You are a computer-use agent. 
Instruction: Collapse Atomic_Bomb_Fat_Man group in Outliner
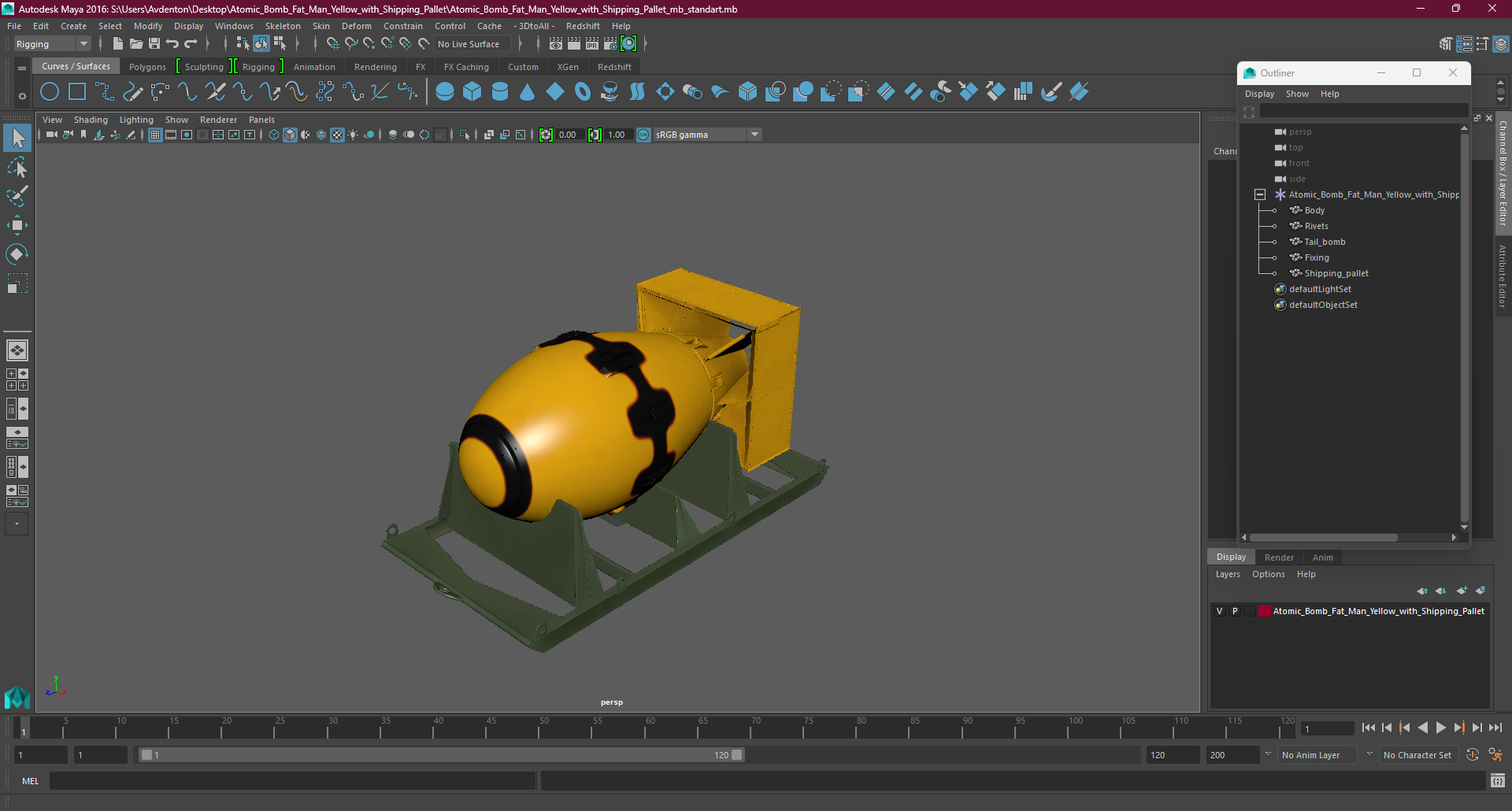pyautogui.click(x=1260, y=194)
